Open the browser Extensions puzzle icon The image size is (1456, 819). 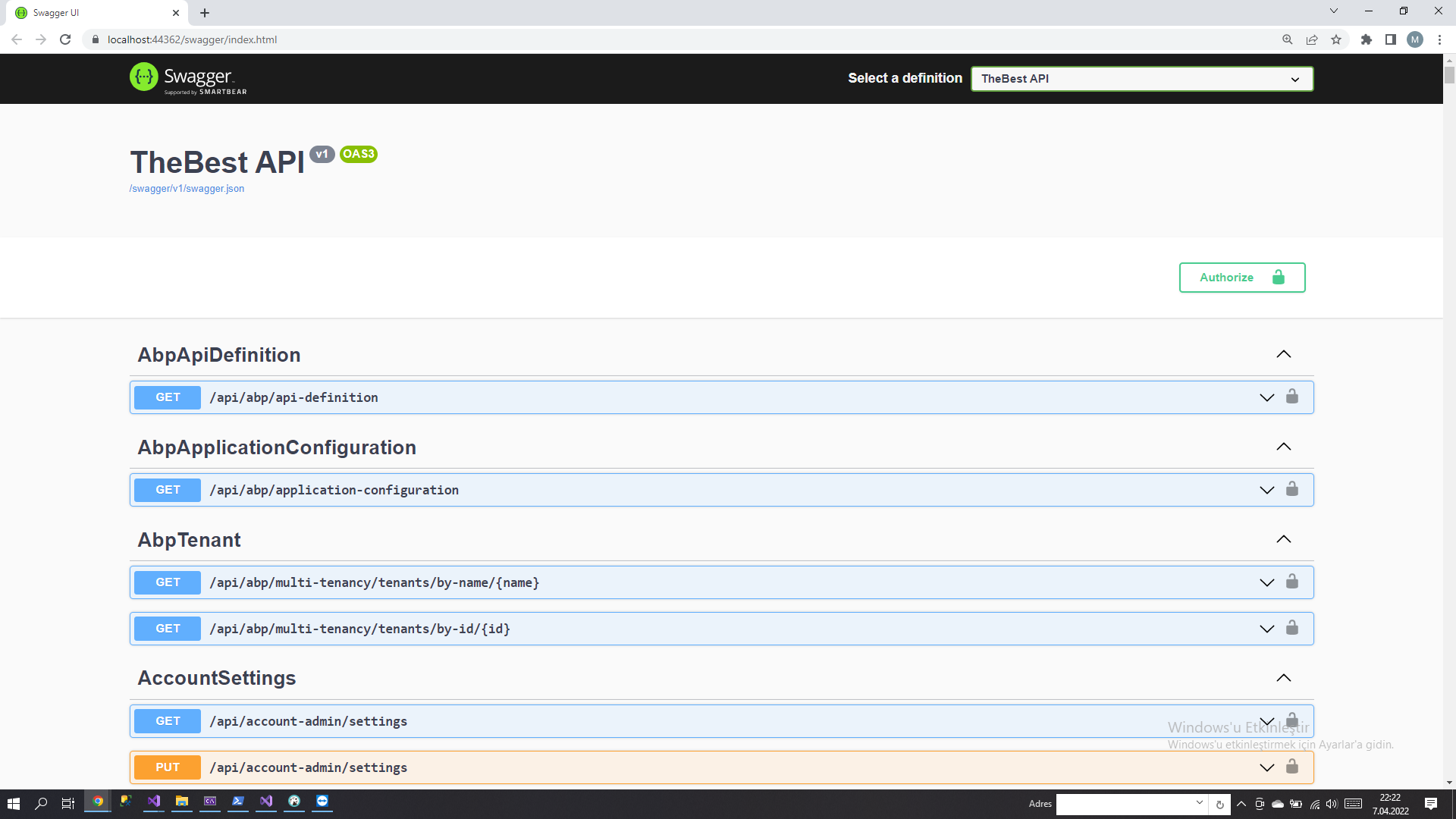pos(1367,39)
